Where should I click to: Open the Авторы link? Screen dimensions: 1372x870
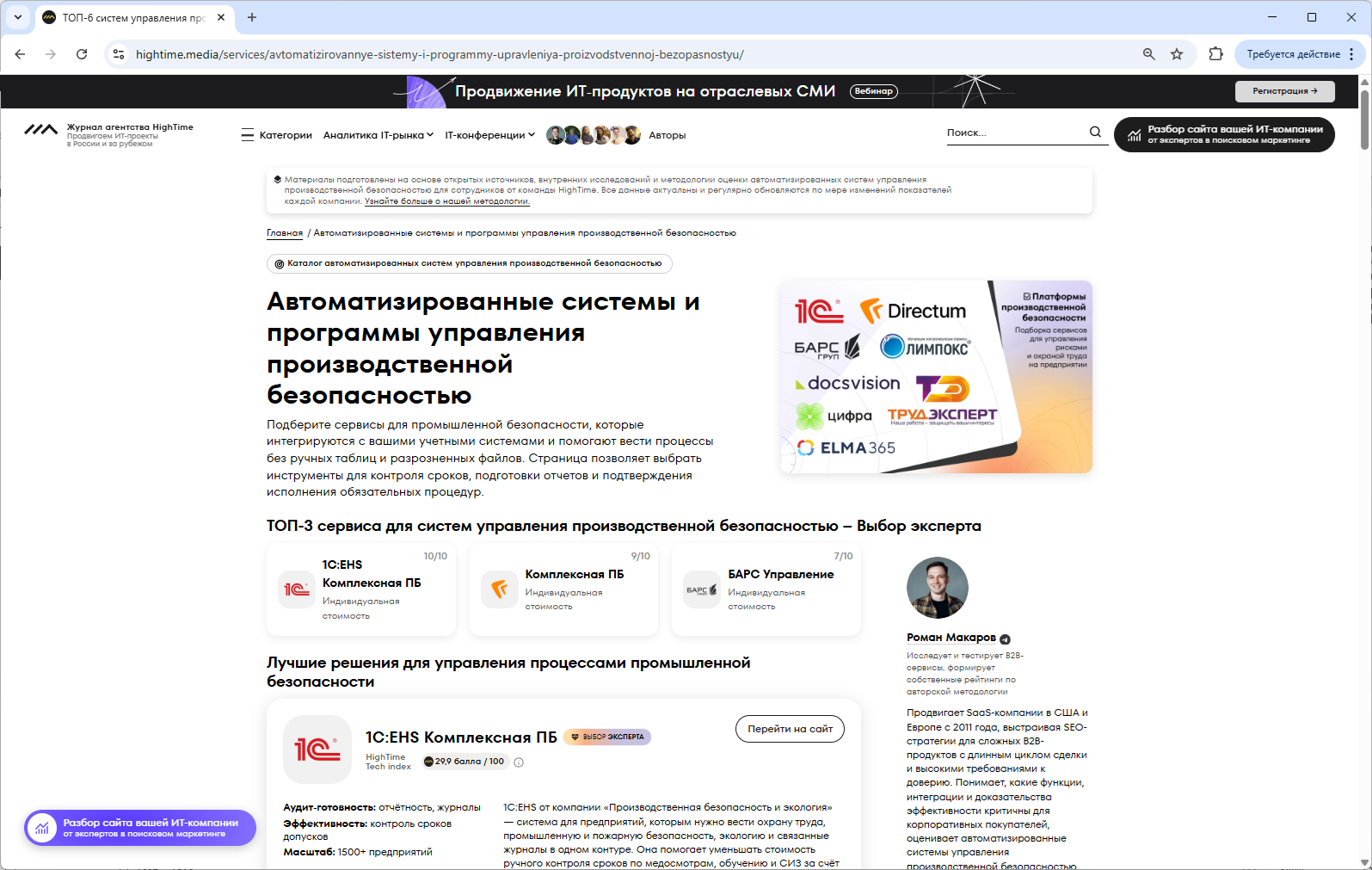pos(668,135)
